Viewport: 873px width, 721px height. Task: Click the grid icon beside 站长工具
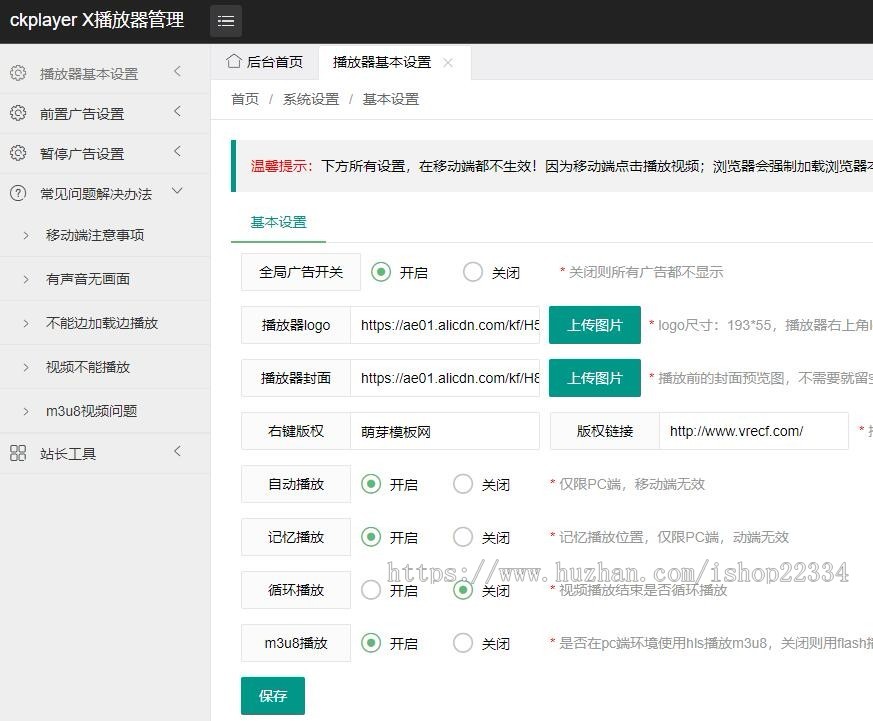(x=17, y=452)
